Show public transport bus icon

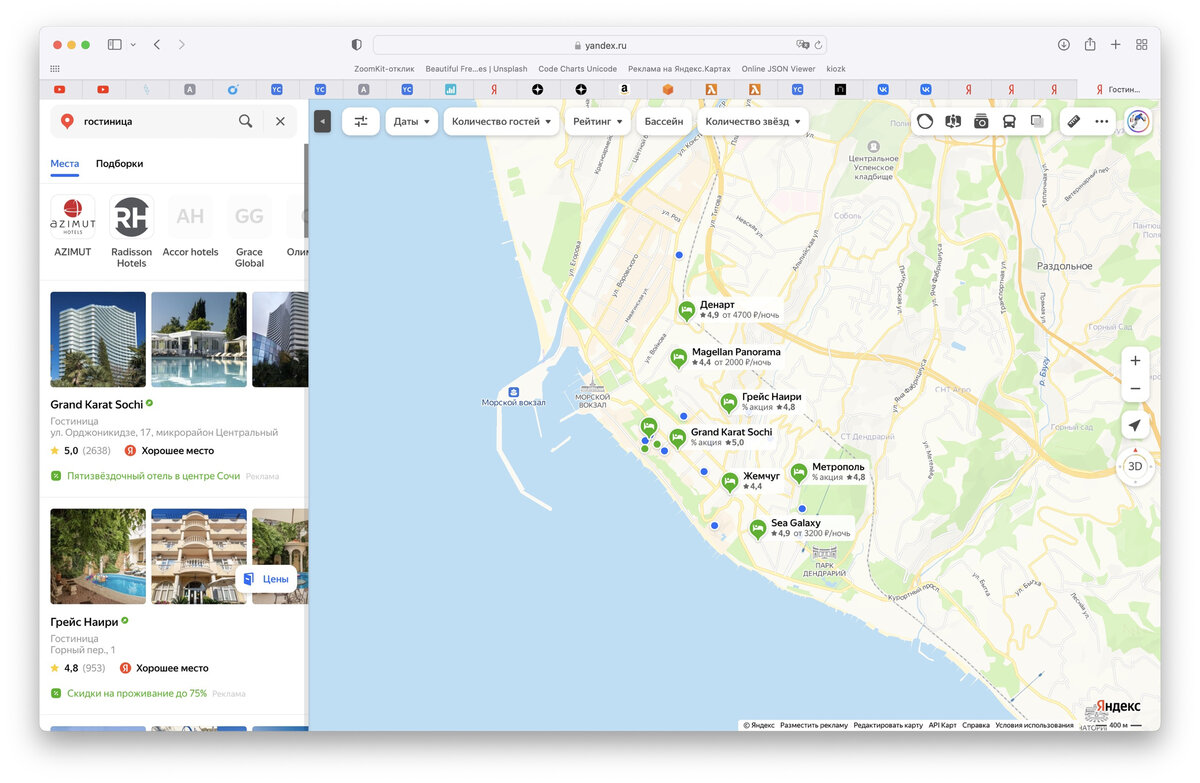pos(1009,121)
